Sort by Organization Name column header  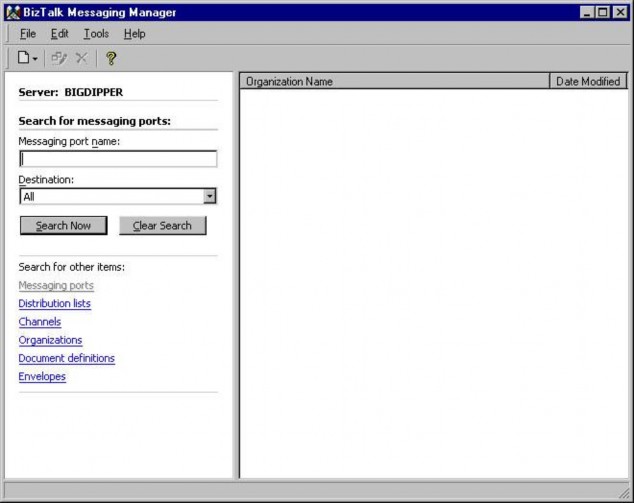[x=395, y=82]
